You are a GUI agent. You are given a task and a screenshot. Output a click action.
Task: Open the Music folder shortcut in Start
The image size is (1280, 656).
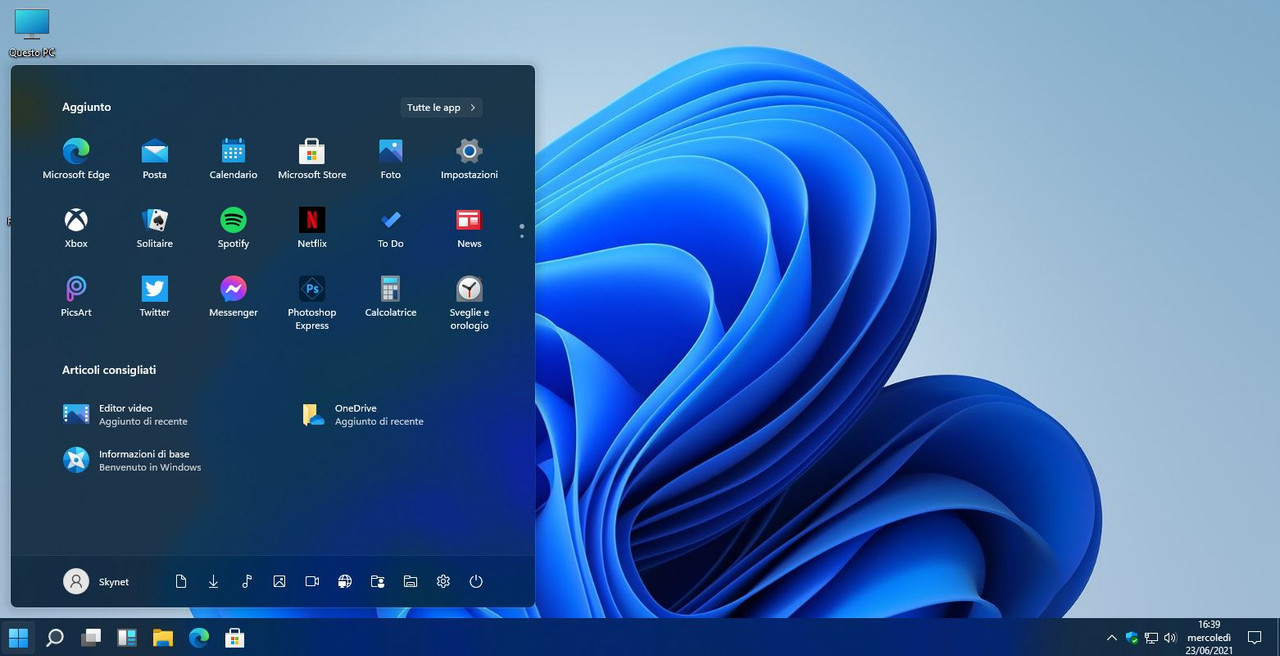coord(246,581)
